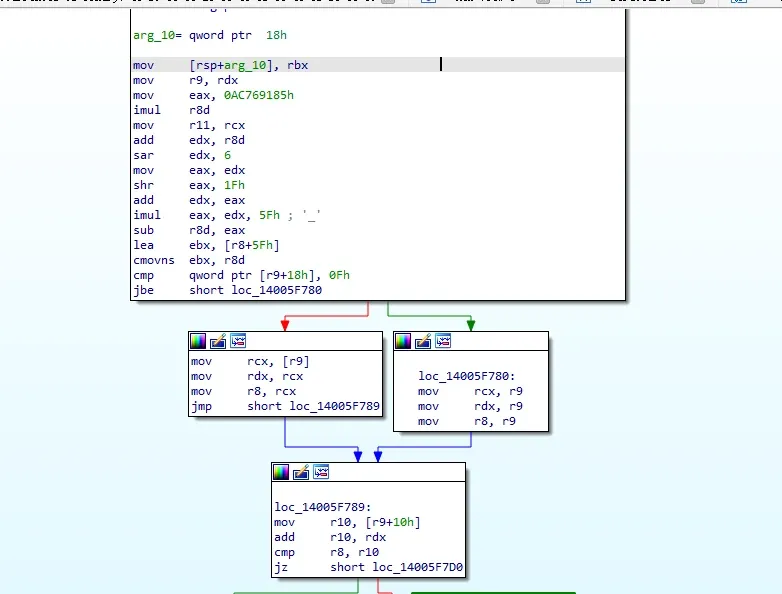Click edit-name icon in loc_14005F789 block

click(x=301, y=472)
